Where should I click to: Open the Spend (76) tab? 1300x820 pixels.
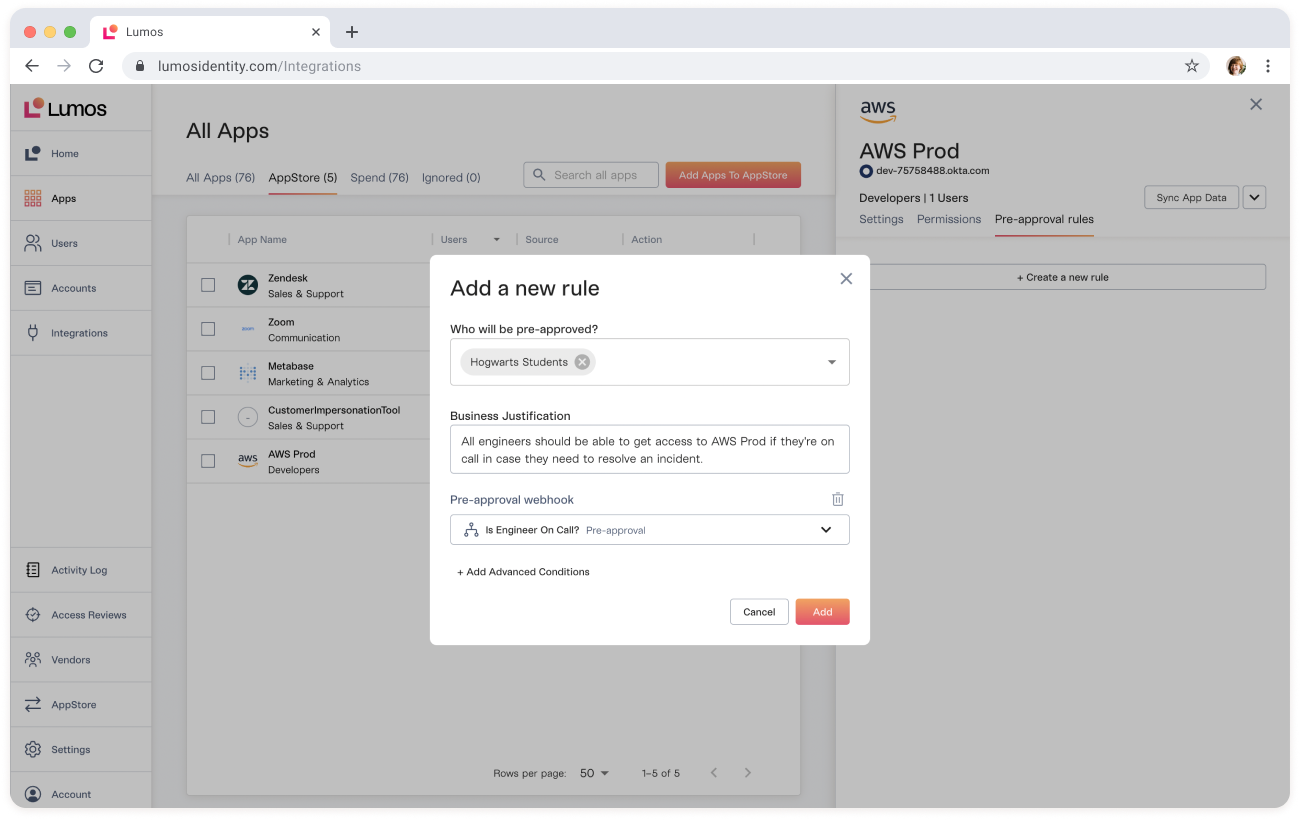coord(379,178)
